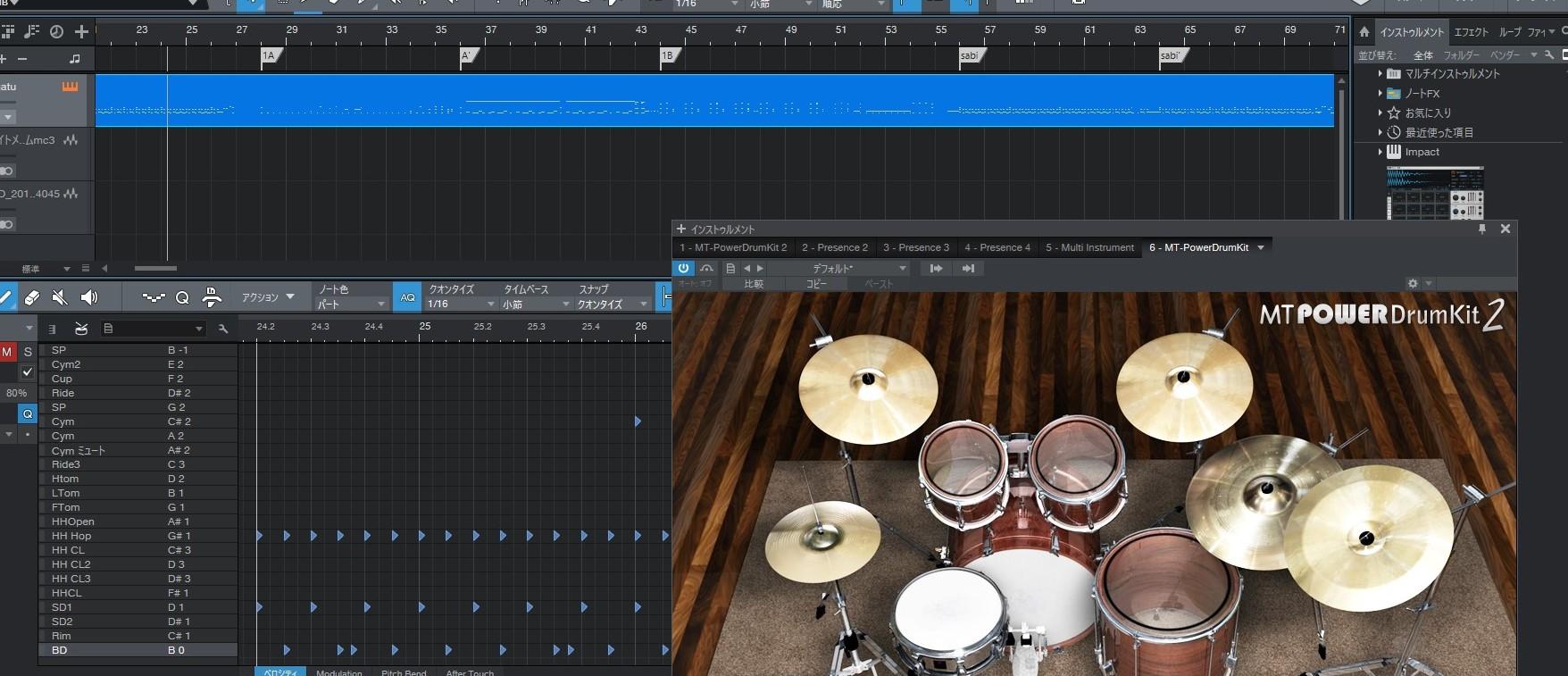Click the 比較 compare button
Viewport: 1568px width, 676px height.
coord(755,284)
